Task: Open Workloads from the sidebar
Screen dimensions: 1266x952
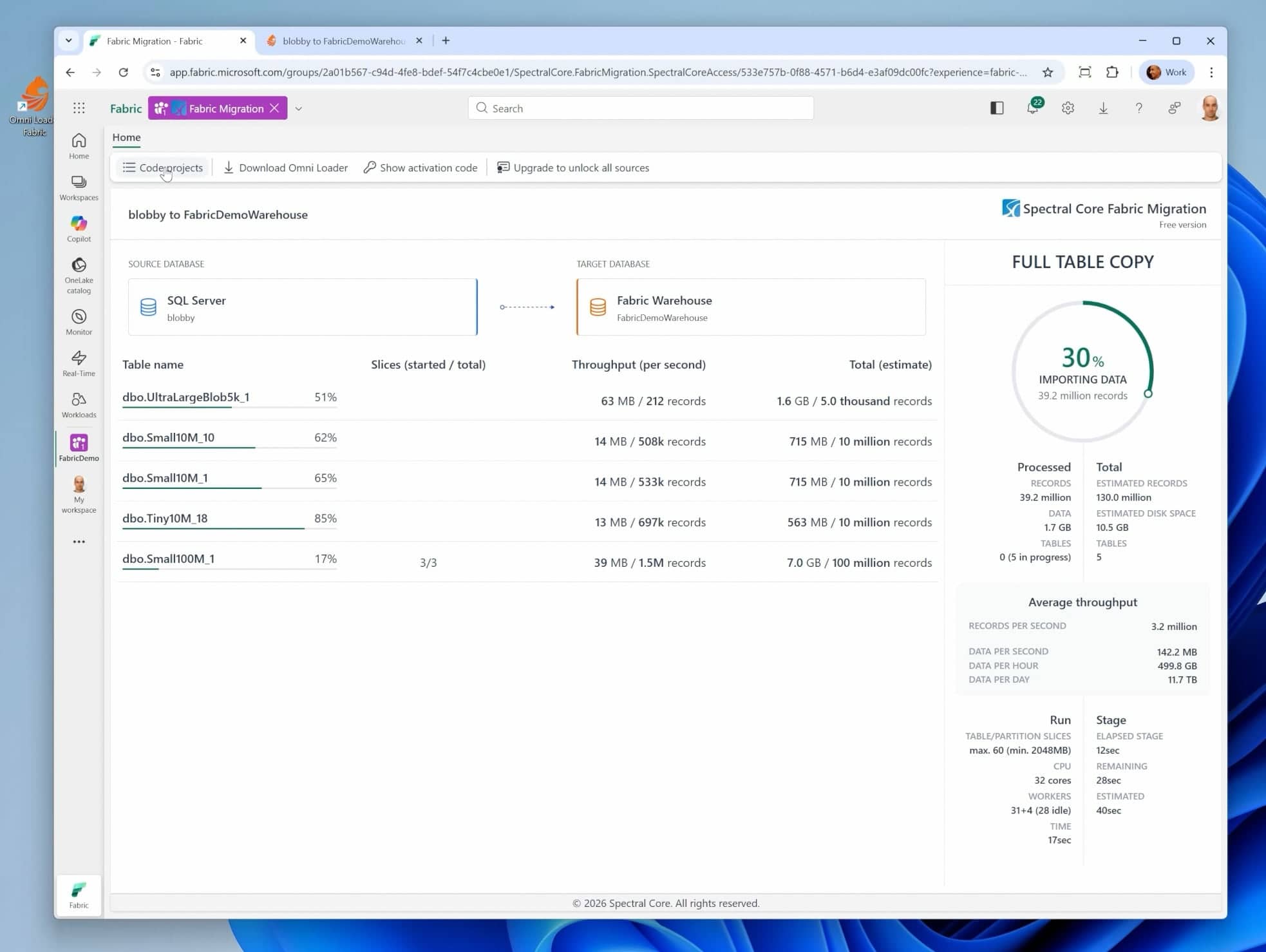Action: click(79, 405)
